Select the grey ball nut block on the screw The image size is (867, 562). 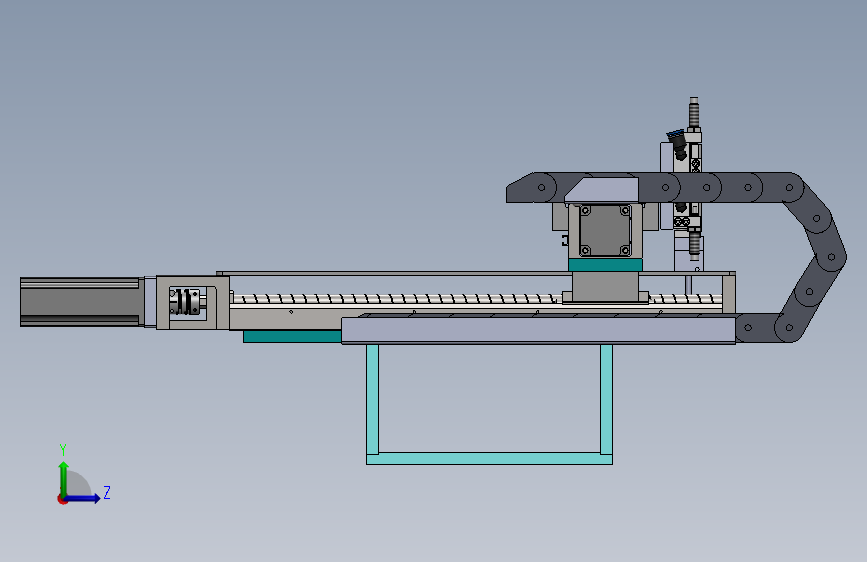pos(605,287)
